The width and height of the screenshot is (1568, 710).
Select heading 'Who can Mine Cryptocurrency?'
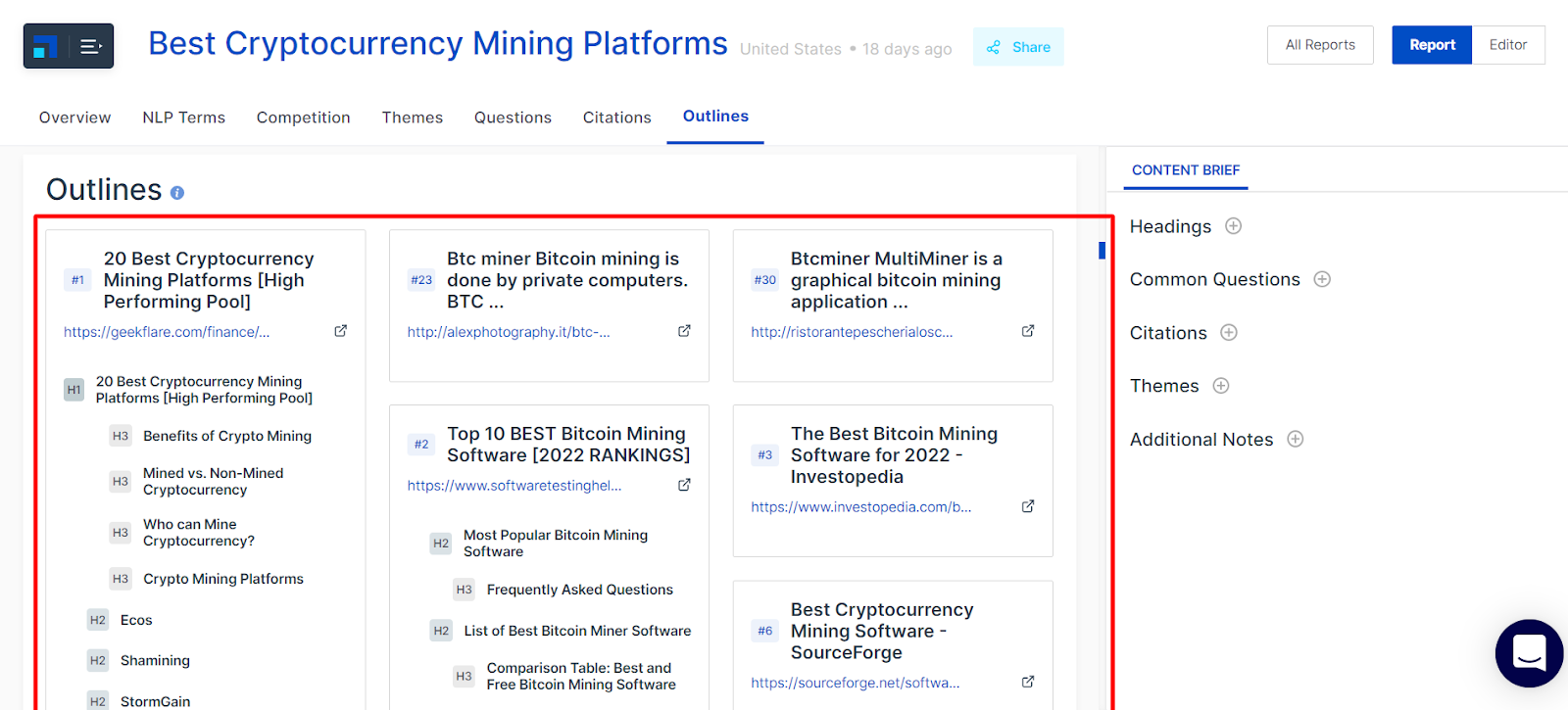pyautogui.click(x=199, y=533)
